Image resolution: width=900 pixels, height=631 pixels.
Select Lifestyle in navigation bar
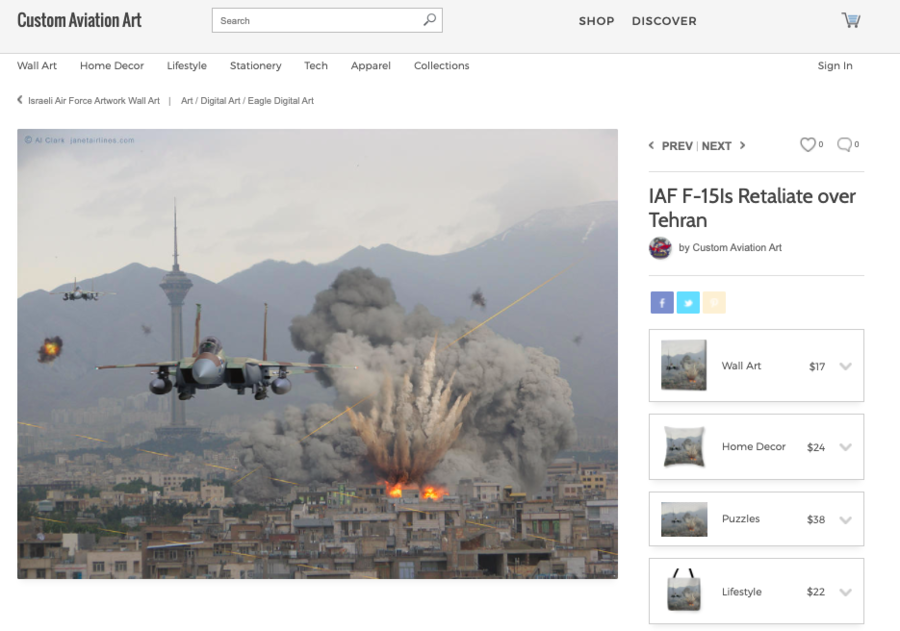pos(187,65)
